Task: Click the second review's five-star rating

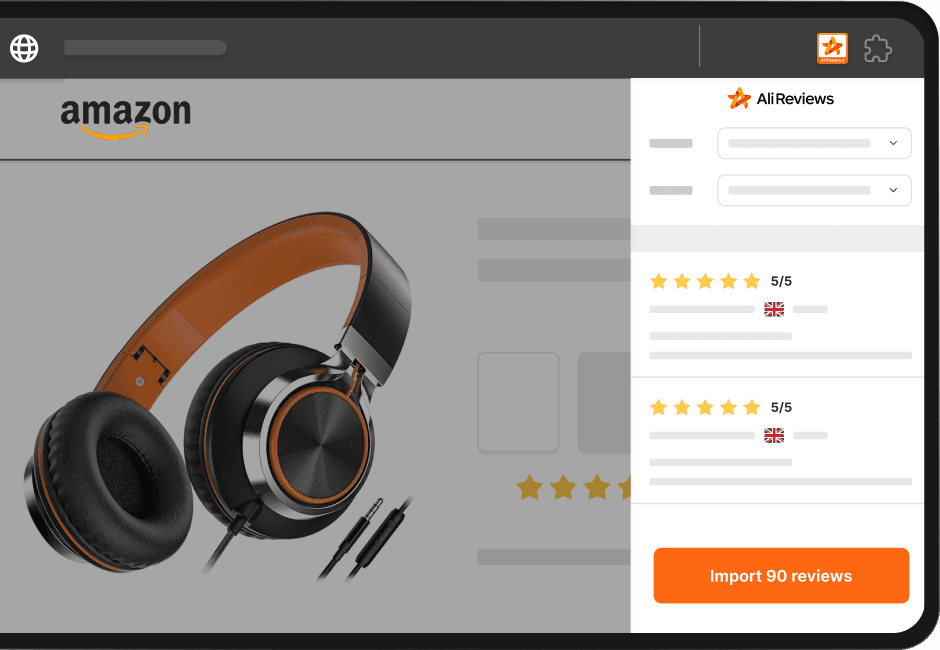Action: (x=705, y=407)
